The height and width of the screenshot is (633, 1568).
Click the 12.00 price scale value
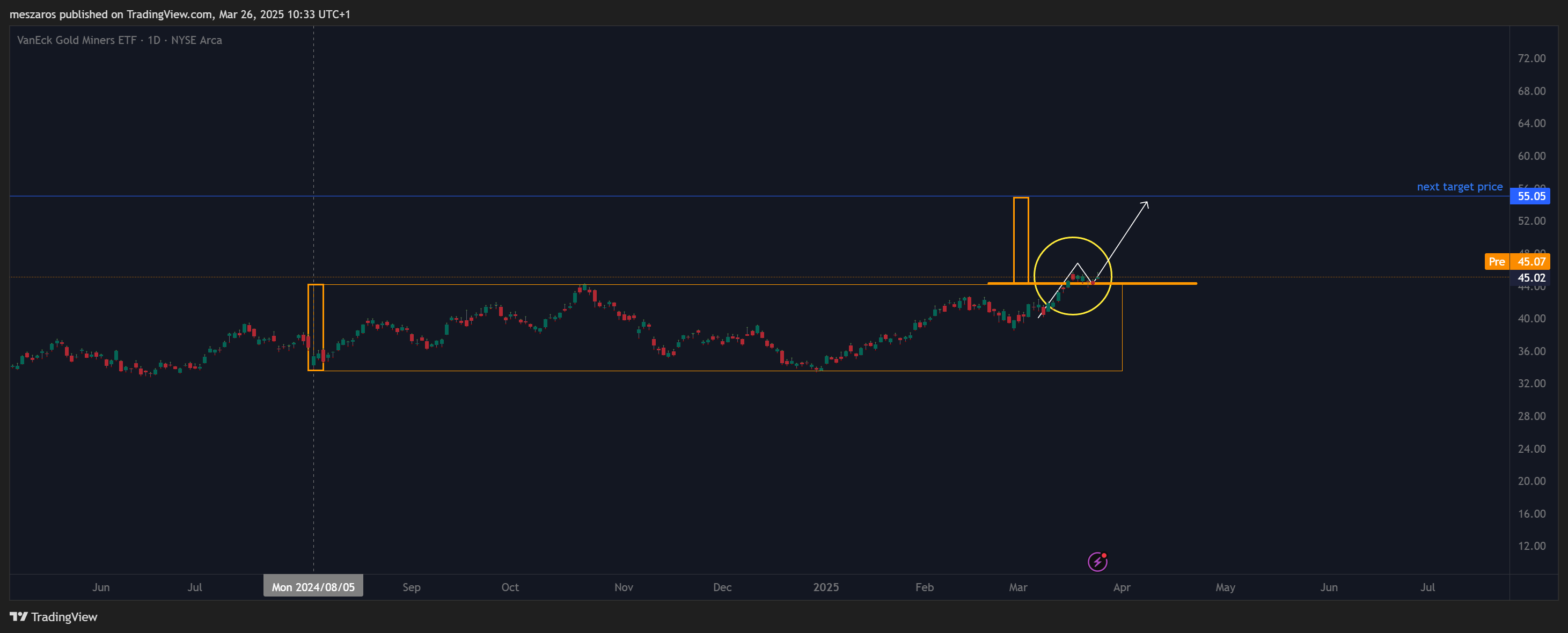[x=1531, y=546]
